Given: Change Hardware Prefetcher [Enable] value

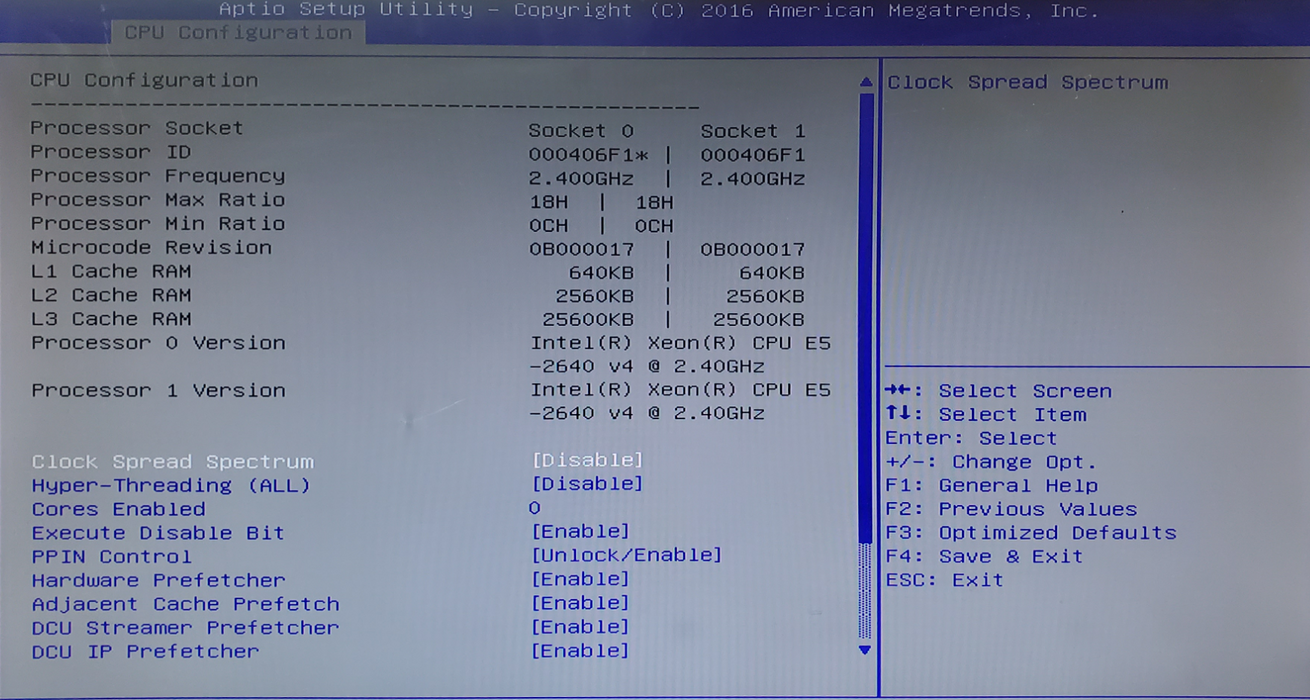Looking at the screenshot, I should (580, 579).
